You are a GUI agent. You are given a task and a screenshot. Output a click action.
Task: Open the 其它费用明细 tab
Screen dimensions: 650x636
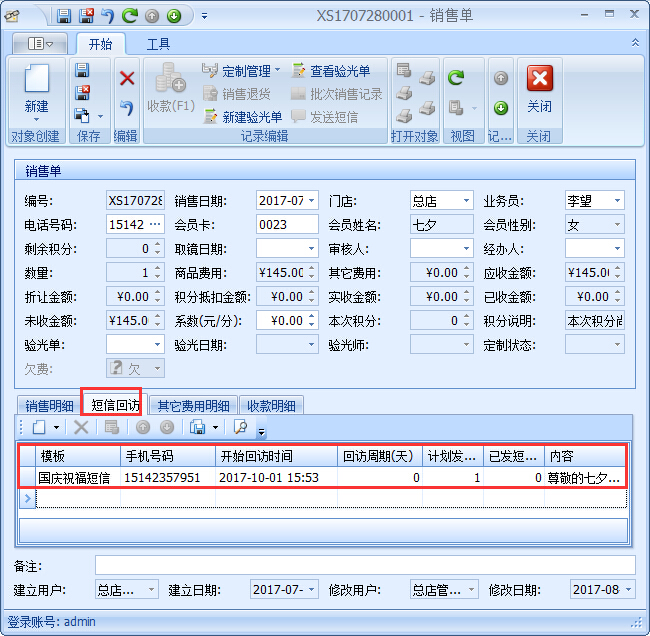point(193,406)
